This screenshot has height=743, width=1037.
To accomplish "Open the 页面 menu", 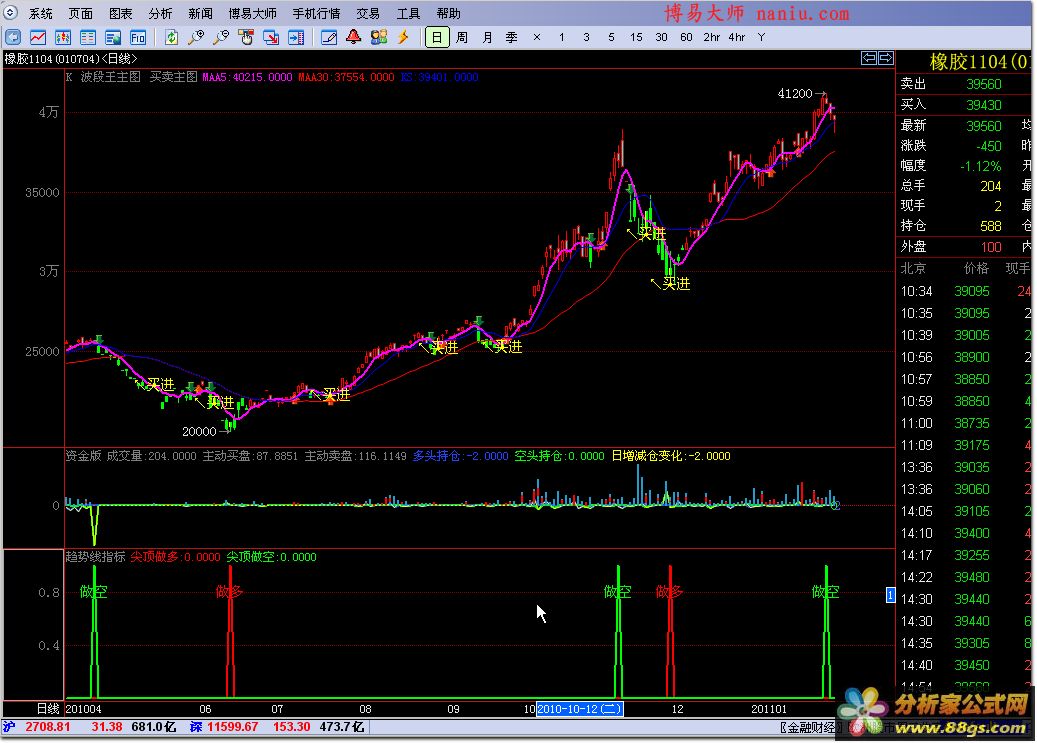I will [81, 13].
